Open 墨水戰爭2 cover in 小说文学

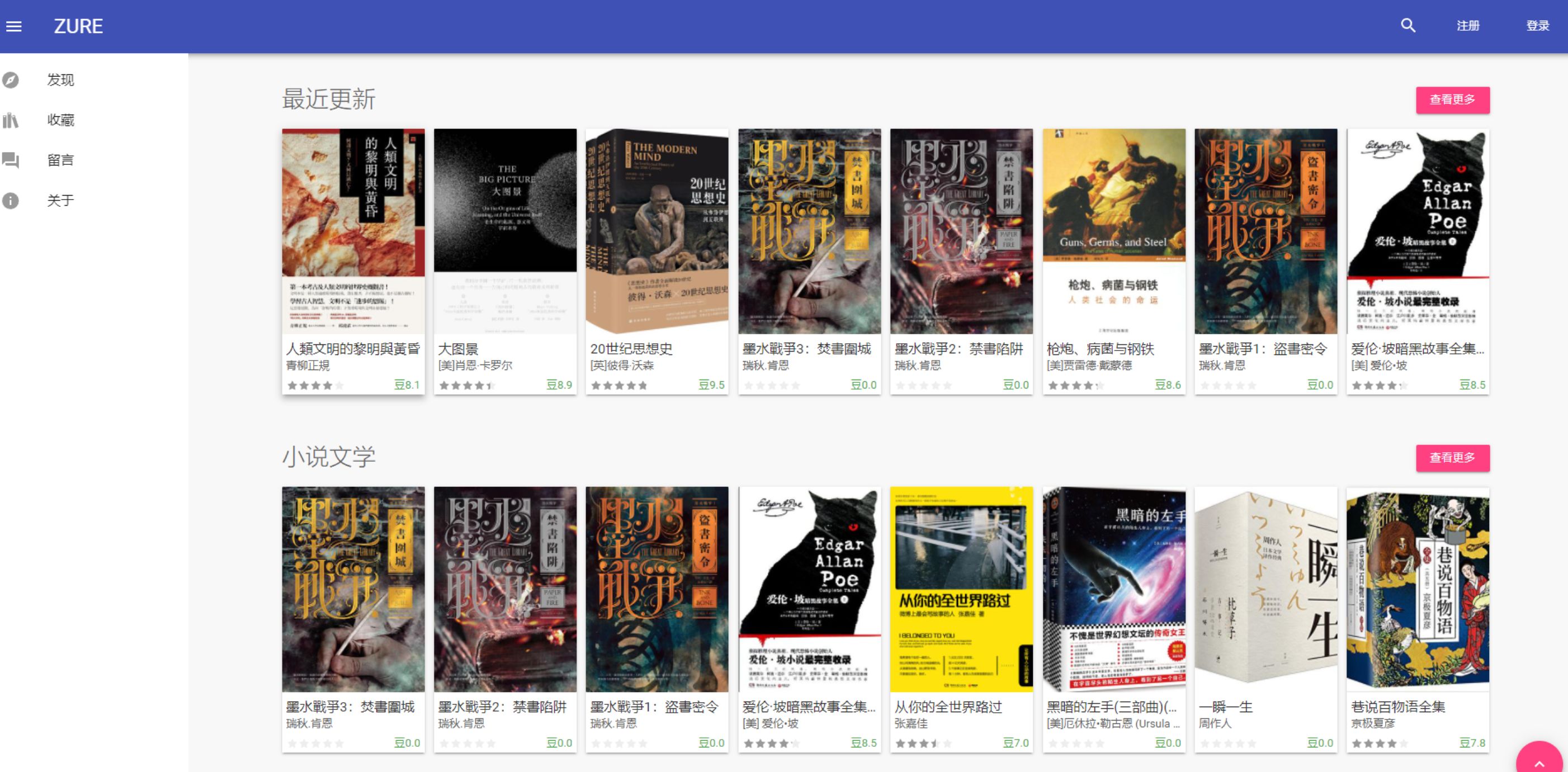pos(505,589)
